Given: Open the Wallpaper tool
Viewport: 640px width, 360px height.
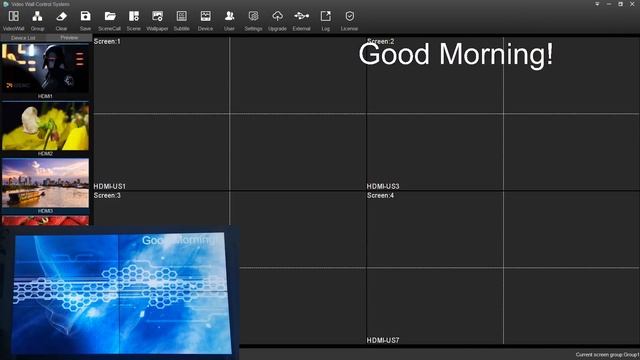Looking at the screenshot, I should 157,20.
